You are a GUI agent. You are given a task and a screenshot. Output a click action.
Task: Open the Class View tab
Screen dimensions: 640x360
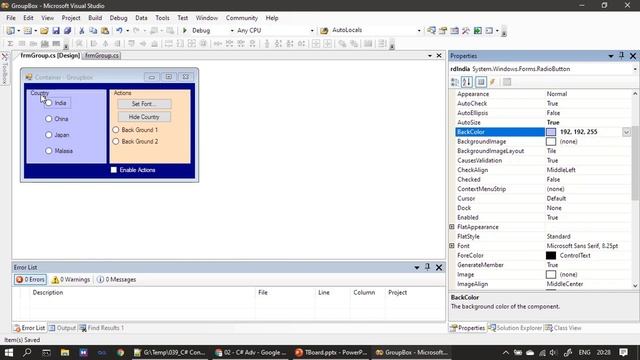coord(563,328)
